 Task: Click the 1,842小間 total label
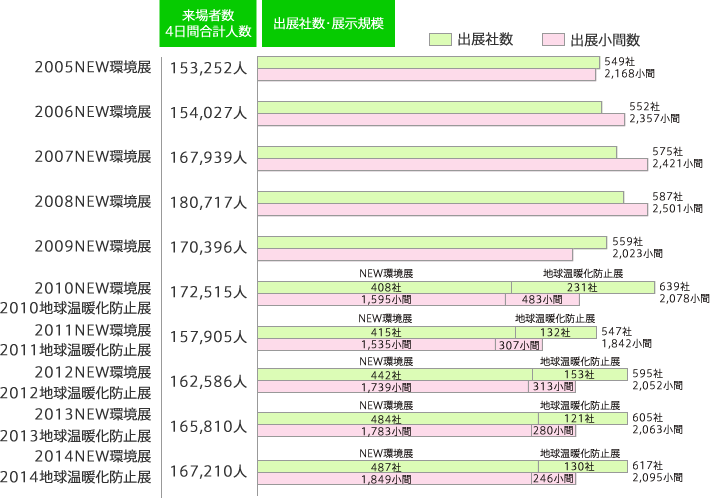pyautogui.click(x=627, y=344)
